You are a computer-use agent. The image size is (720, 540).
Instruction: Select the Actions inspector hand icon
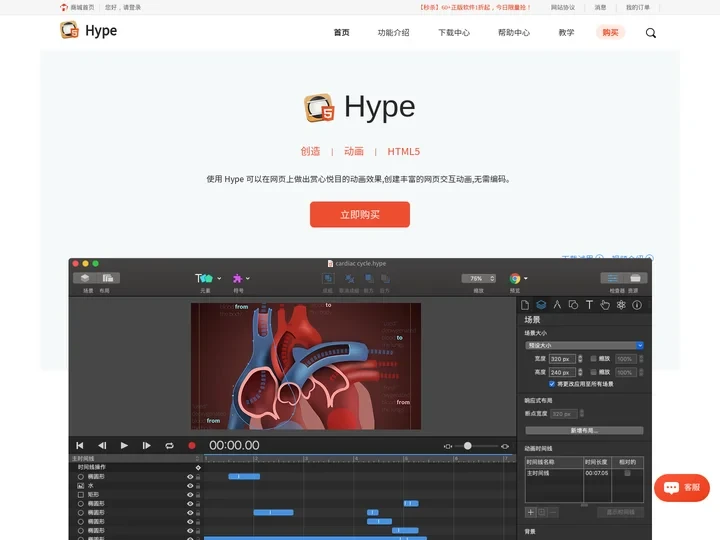coord(605,305)
